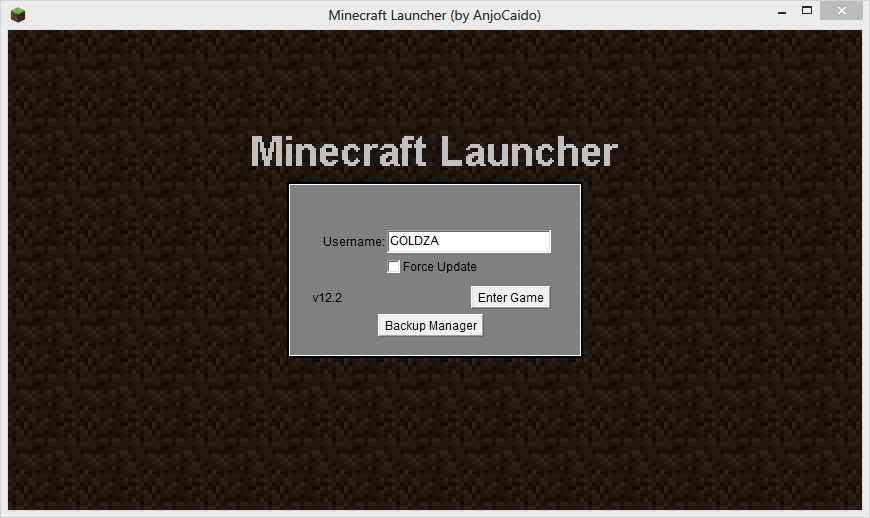The width and height of the screenshot is (870, 518).
Task: Click the v12.2 version label
Action: [x=327, y=298]
